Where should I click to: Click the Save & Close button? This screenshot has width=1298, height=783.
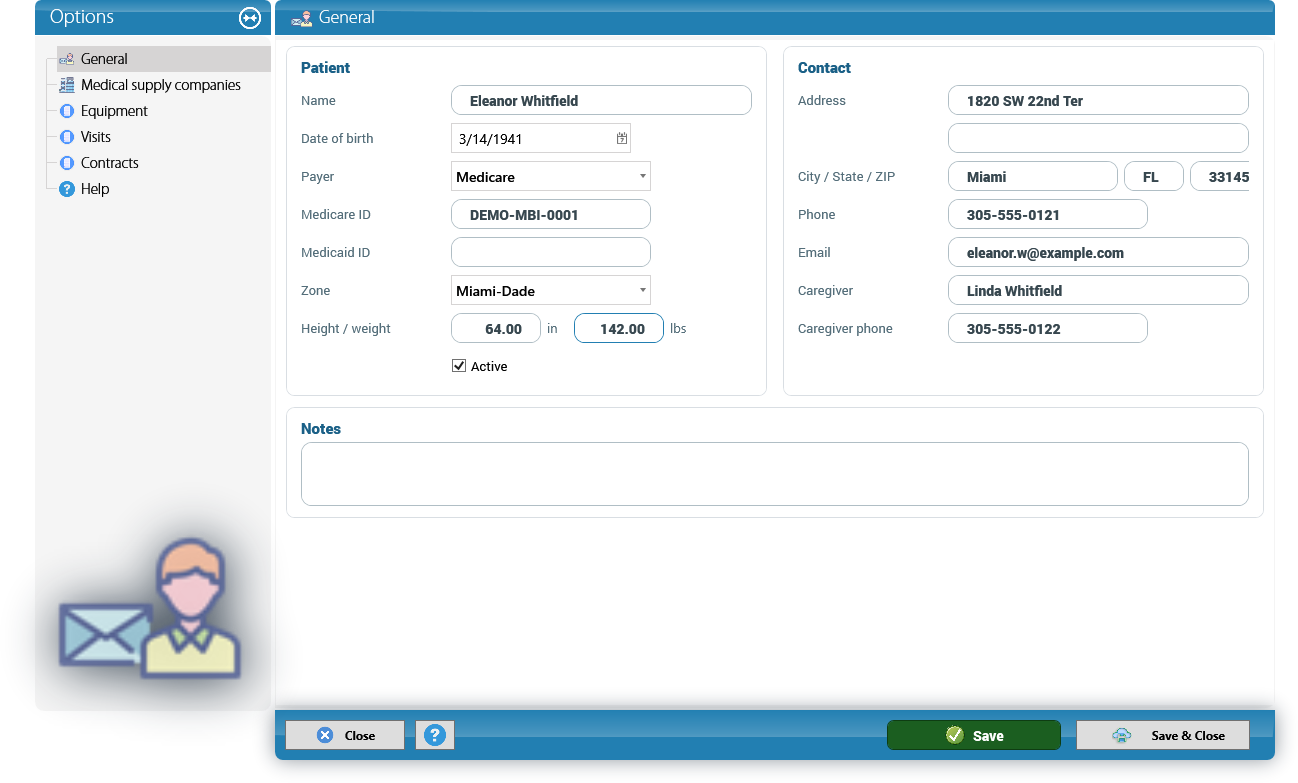(1163, 735)
